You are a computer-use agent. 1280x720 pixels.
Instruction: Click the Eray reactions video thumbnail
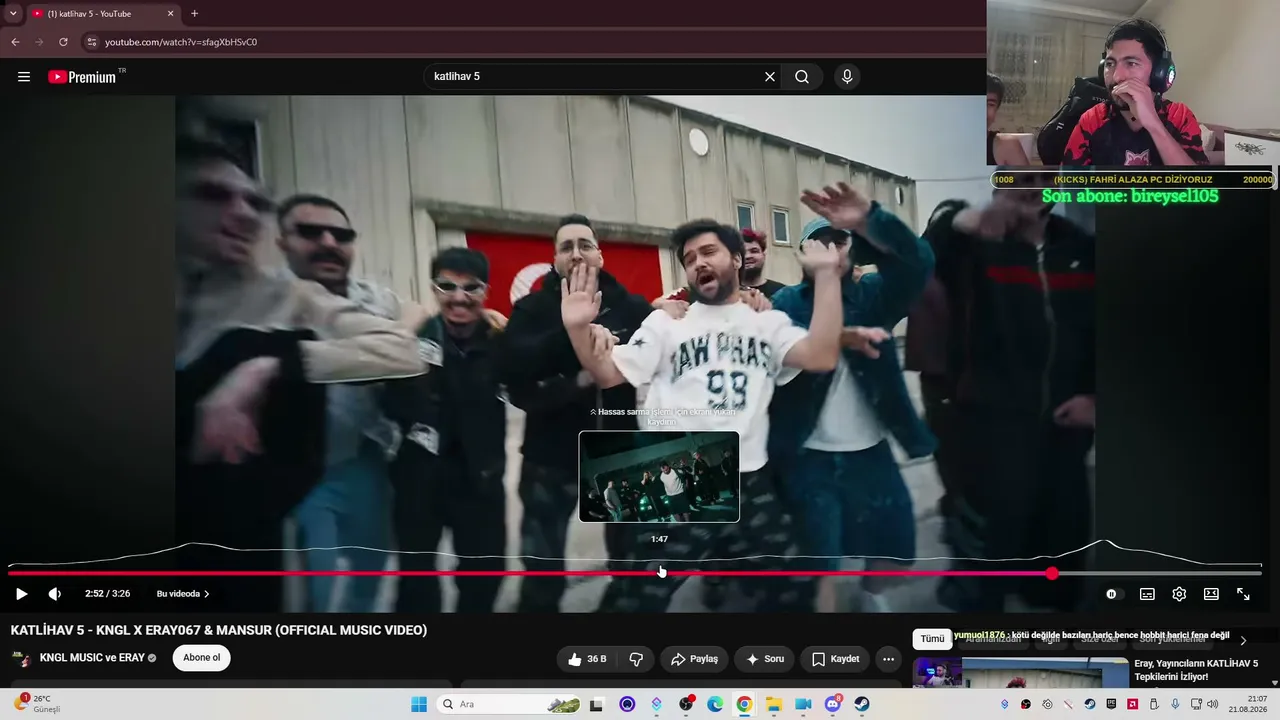pos(1019,674)
